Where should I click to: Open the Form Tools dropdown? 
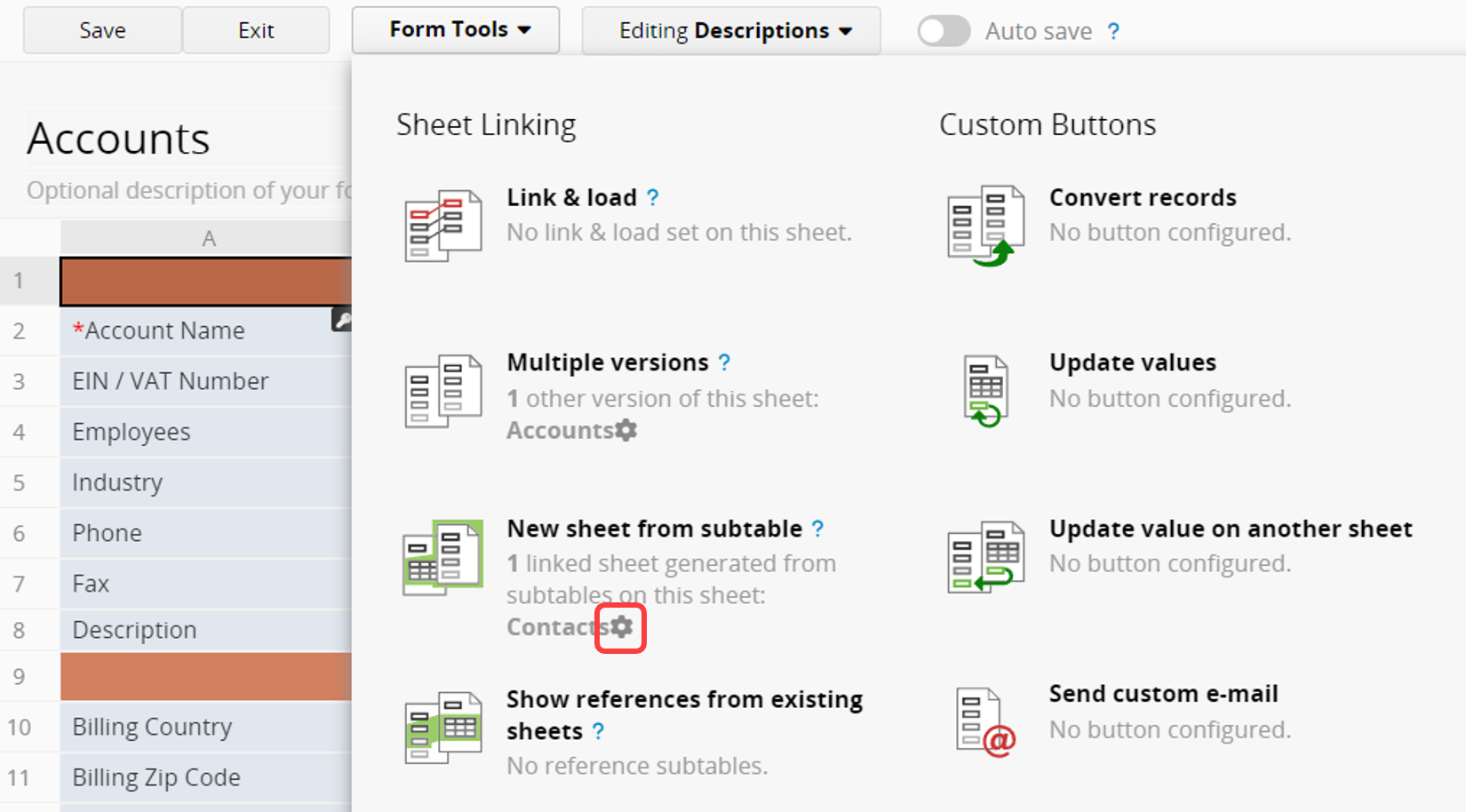(x=456, y=30)
